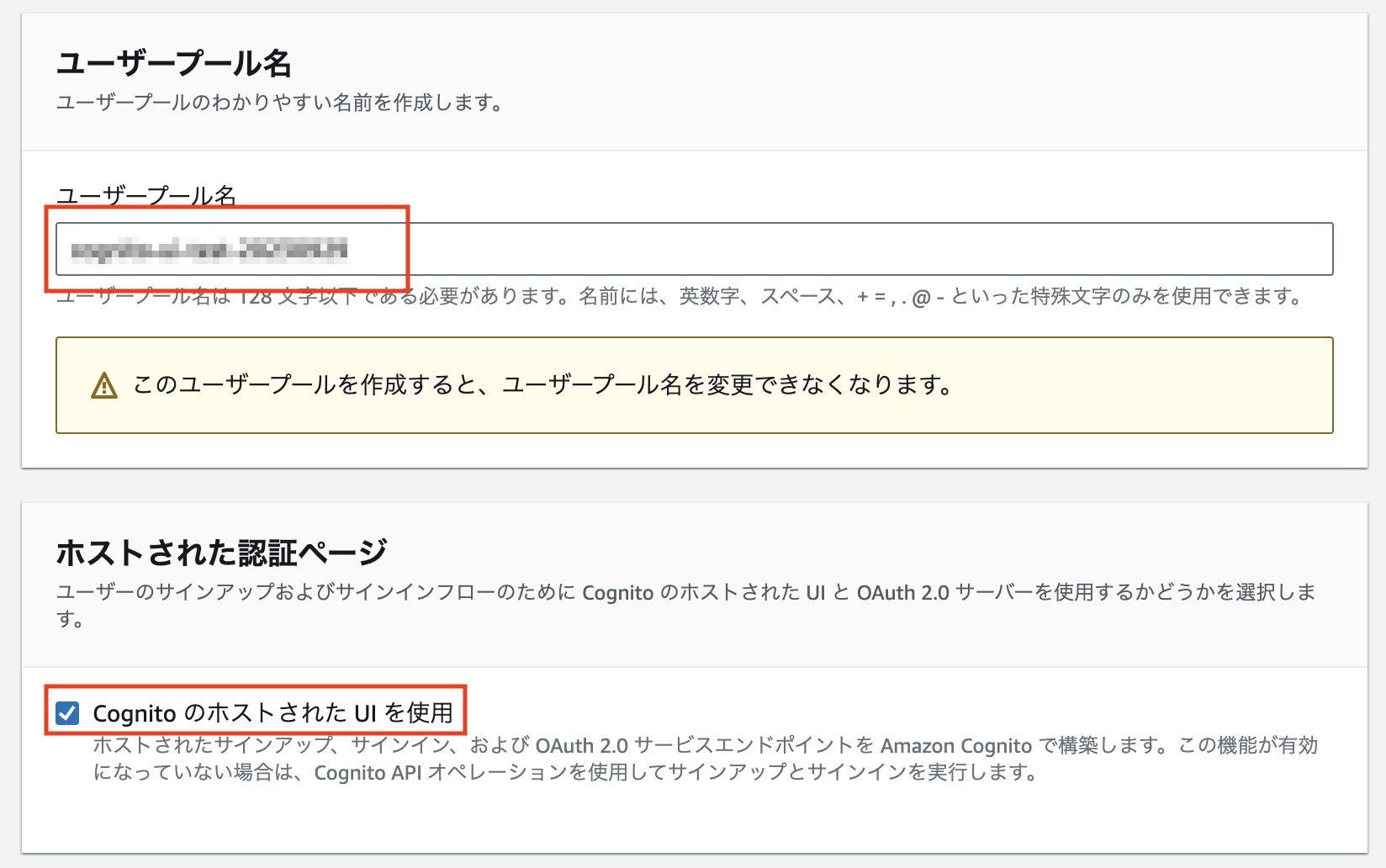Select the checkmark icon in the hosted UI checkbox
This screenshot has height=868, width=1386.
67,713
